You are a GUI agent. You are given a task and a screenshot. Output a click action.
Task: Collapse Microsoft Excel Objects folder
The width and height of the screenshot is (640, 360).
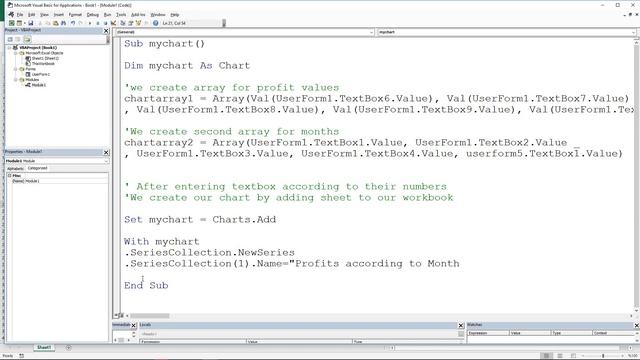(x=16, y=53)
